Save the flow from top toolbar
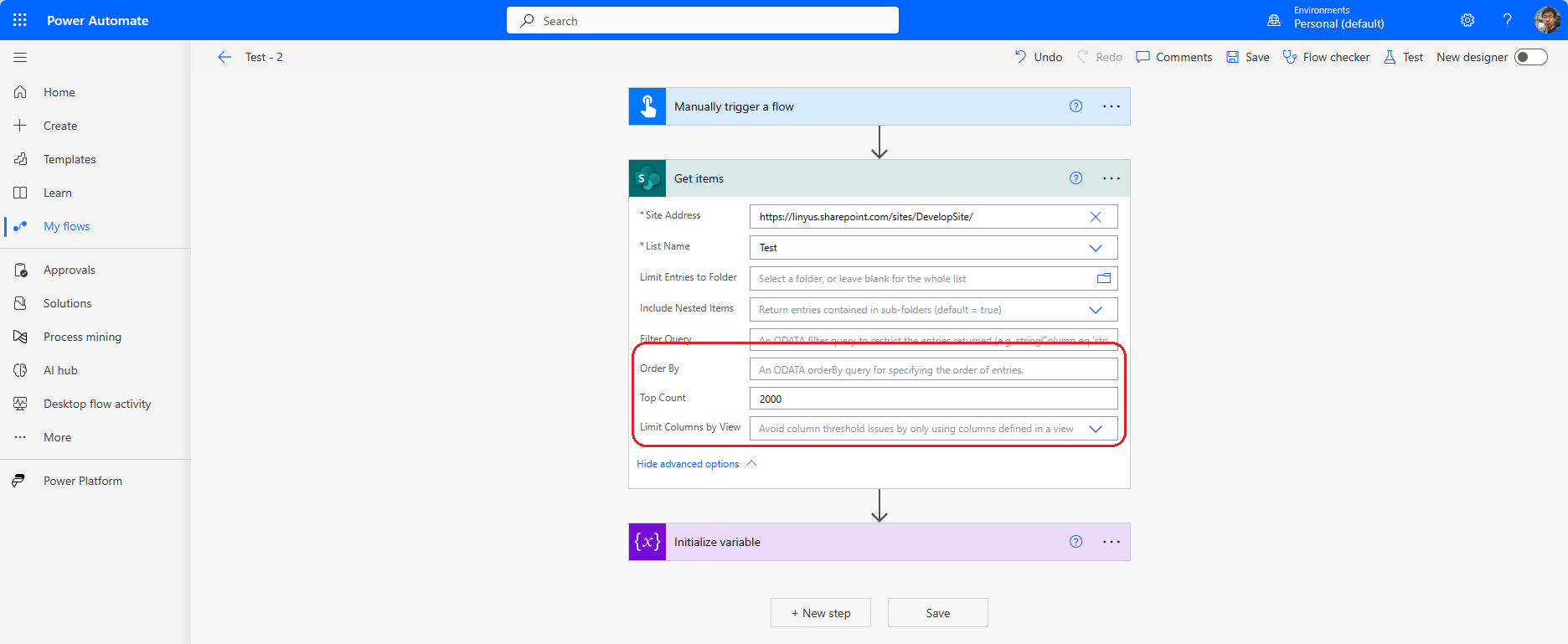Viewport: 1568px width, 644px height. click(x=1247, y=57)
